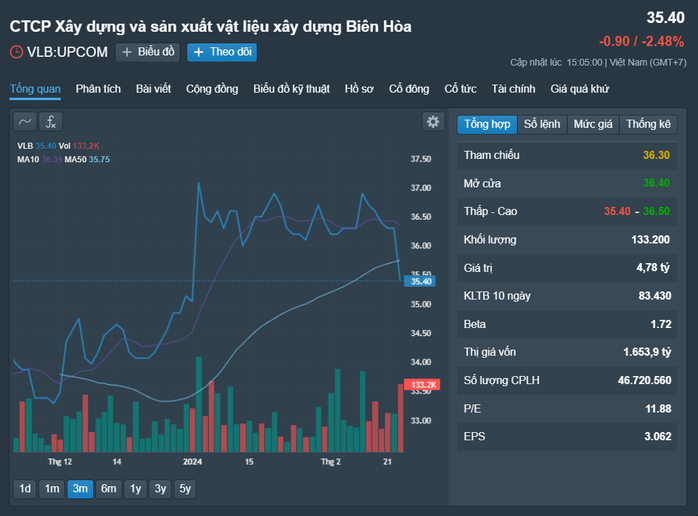698x516 pixels.
Task: Open the Hồ sơ tab
Action: [359, 89]
